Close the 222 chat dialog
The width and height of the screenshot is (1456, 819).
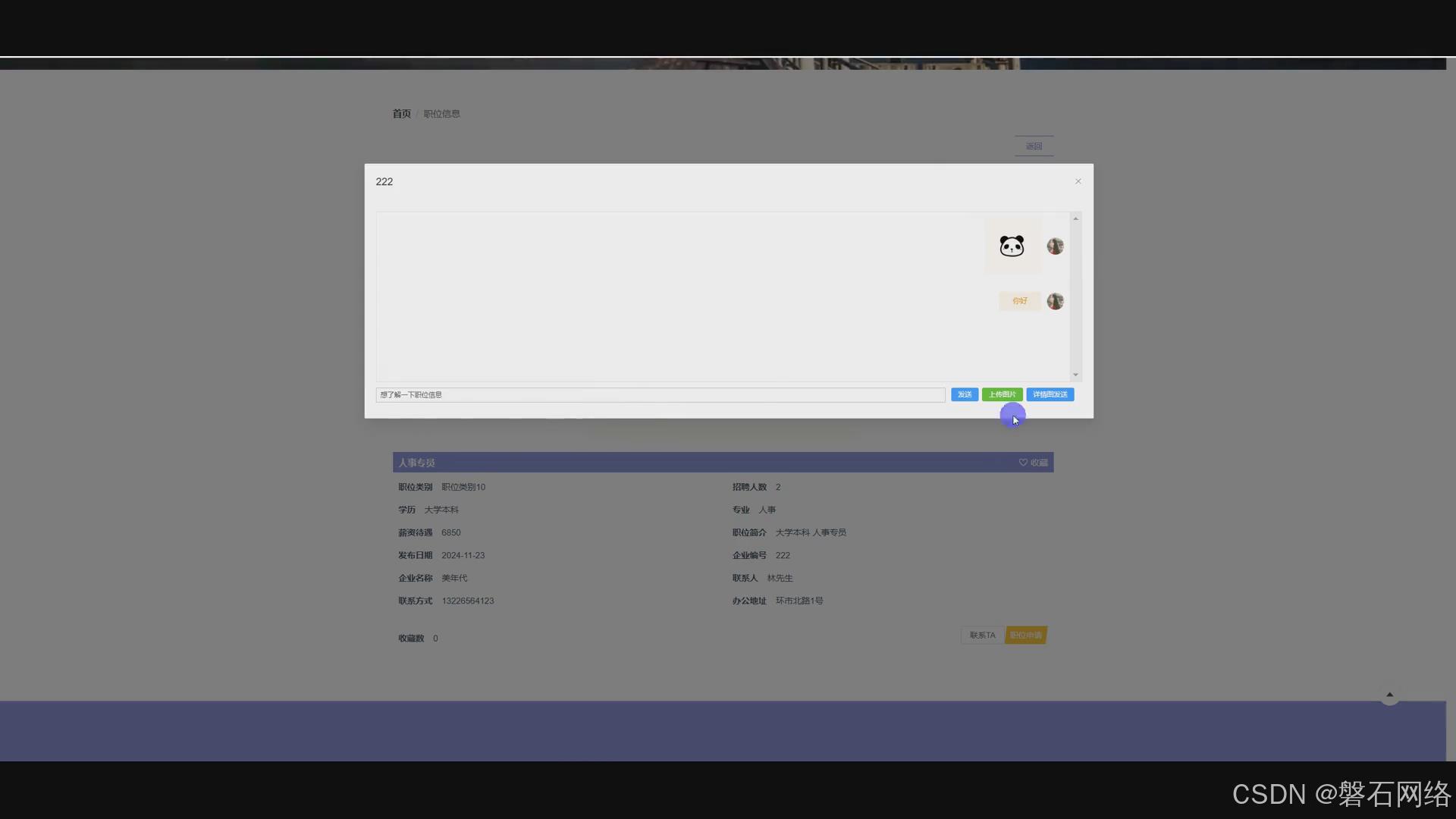(x=1078, y=181)
